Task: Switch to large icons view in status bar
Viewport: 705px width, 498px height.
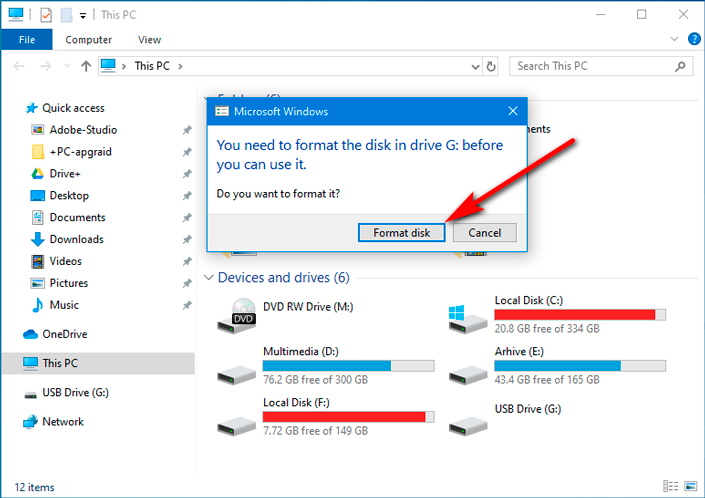Action: point(691,486)
